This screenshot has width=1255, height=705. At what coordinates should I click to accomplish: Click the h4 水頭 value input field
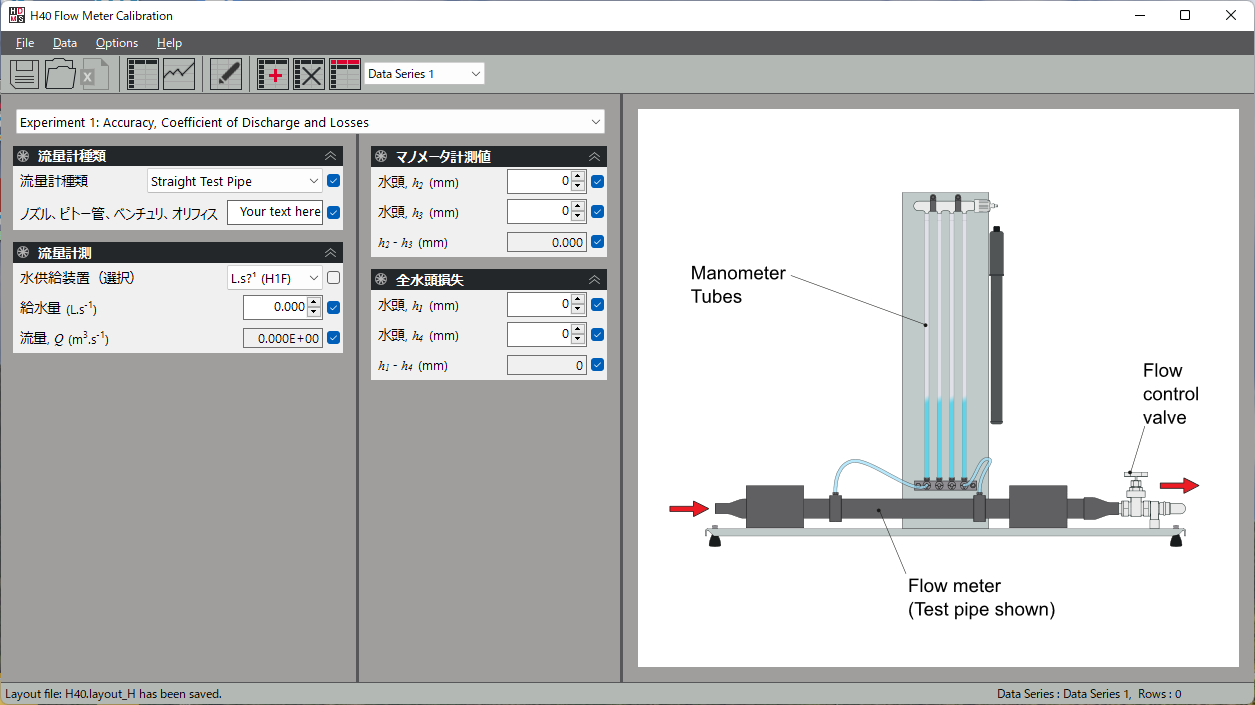coord(539,335)
